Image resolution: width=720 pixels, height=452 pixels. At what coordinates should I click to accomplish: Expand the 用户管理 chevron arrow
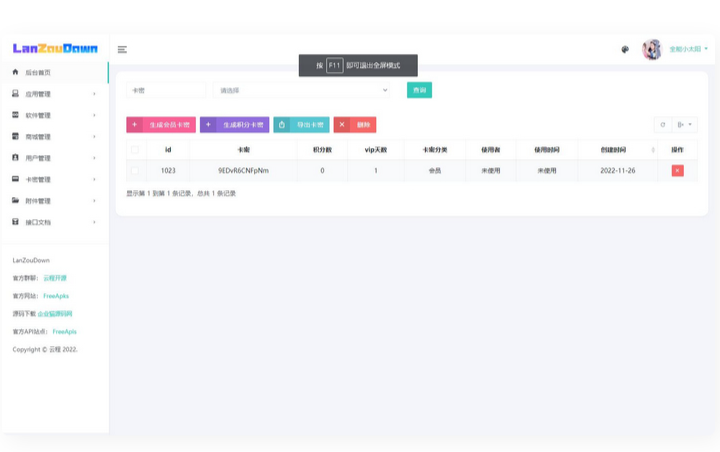point(94,158)
